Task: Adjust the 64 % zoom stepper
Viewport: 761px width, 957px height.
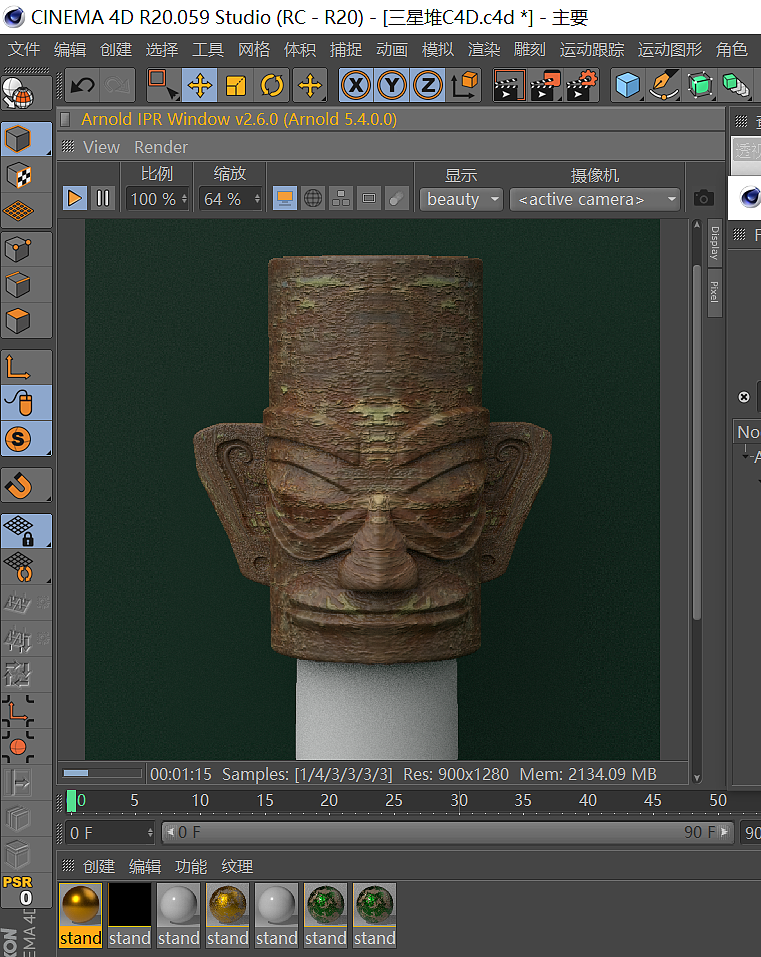Action: point(256,199)
